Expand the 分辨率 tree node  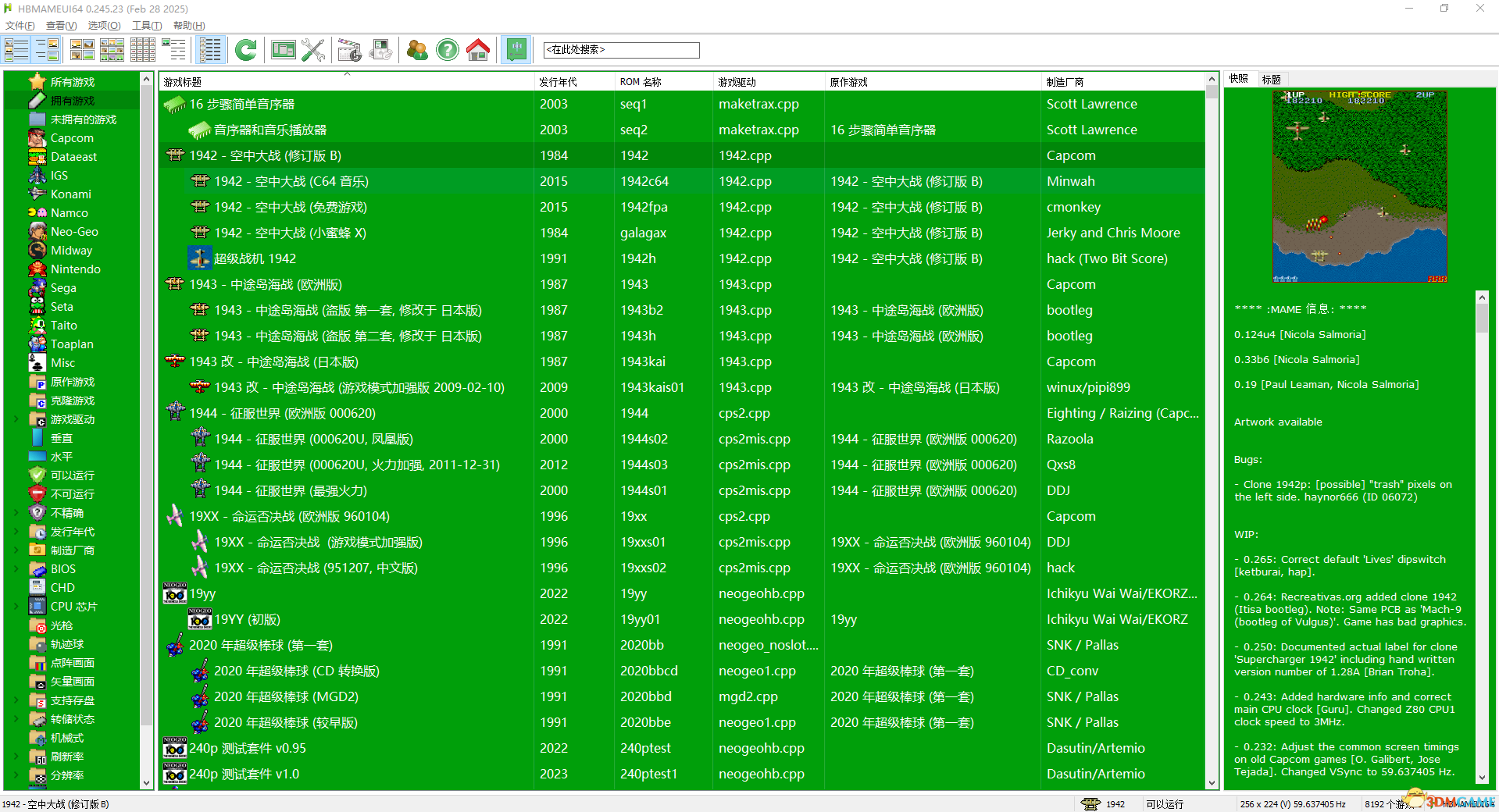coord(16,775)
